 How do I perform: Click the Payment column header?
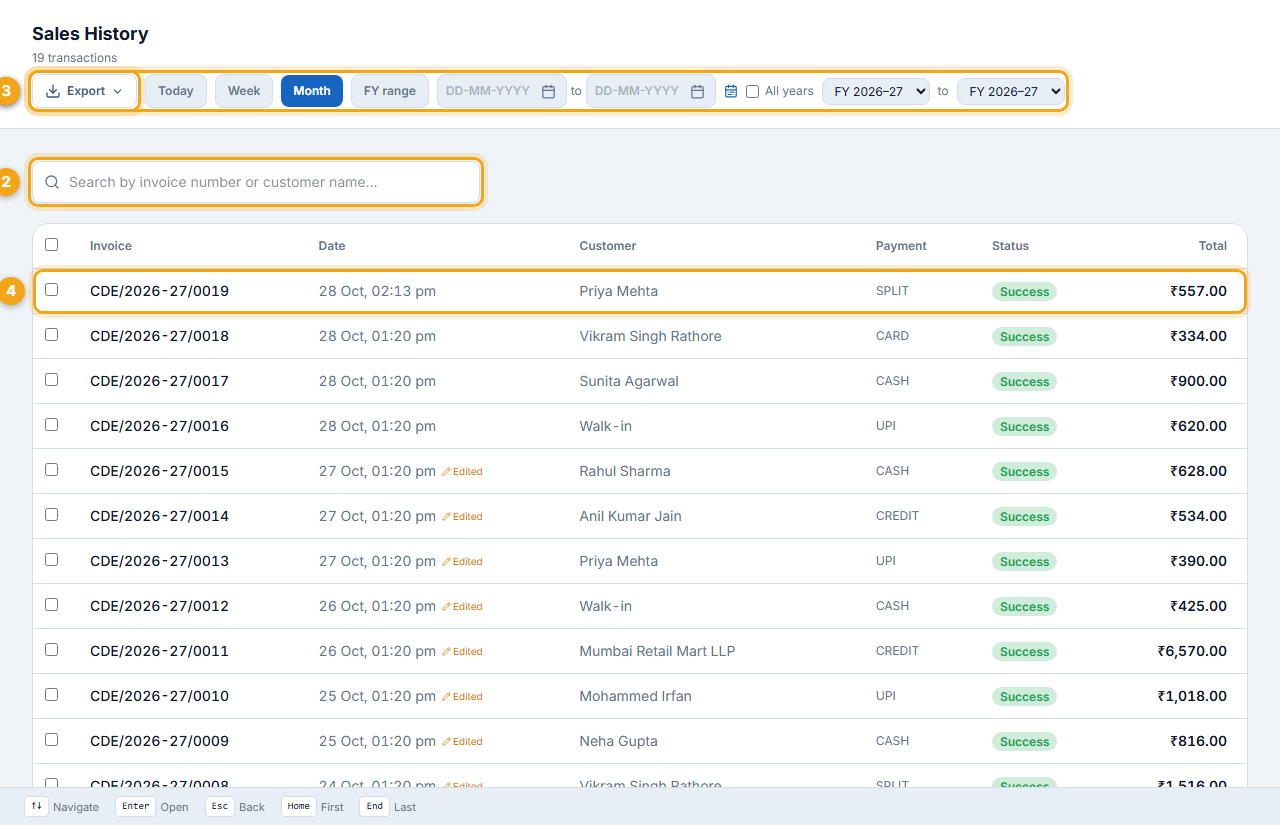coord(901,246)
